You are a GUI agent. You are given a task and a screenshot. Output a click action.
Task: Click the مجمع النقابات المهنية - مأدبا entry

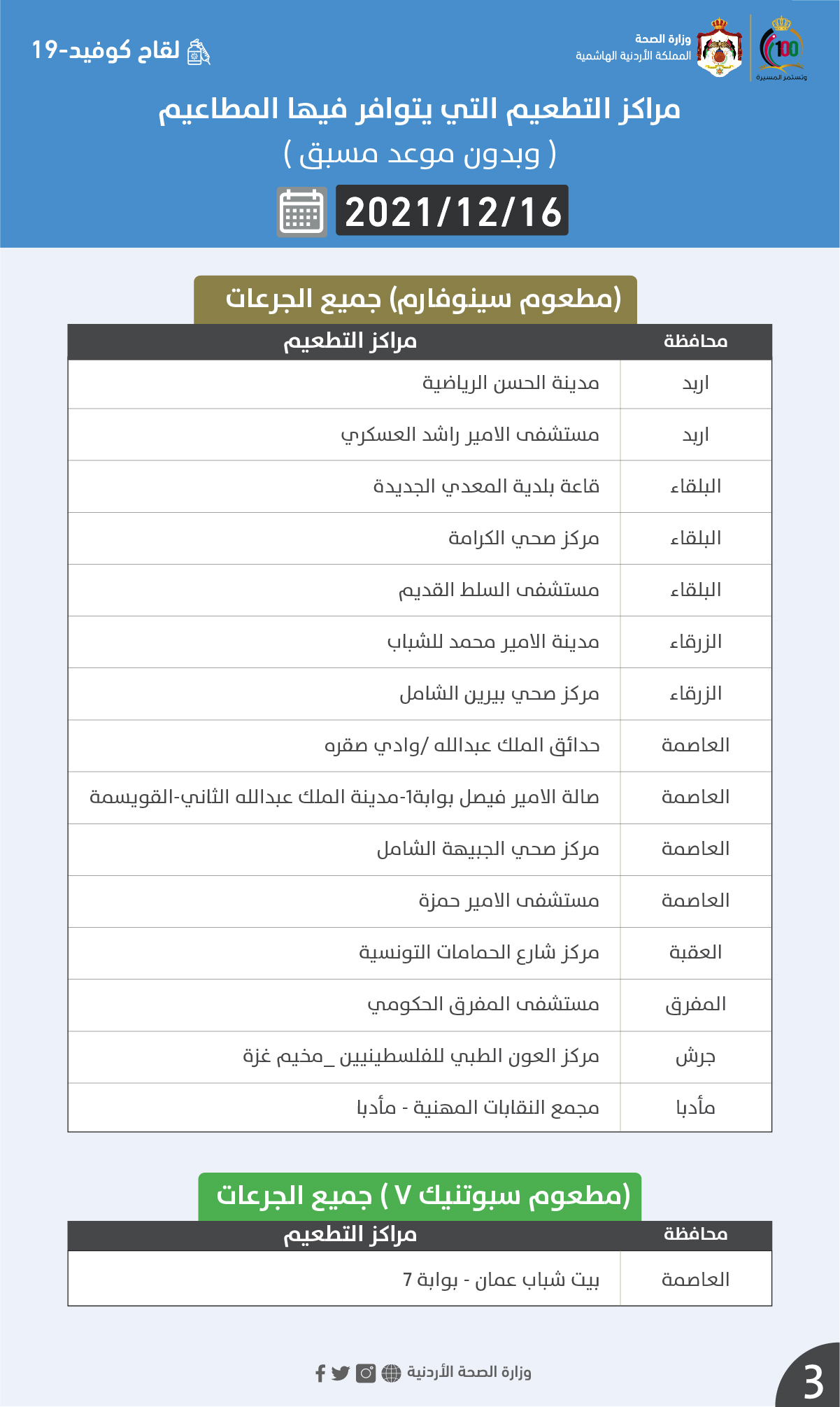pos(478,1108)
